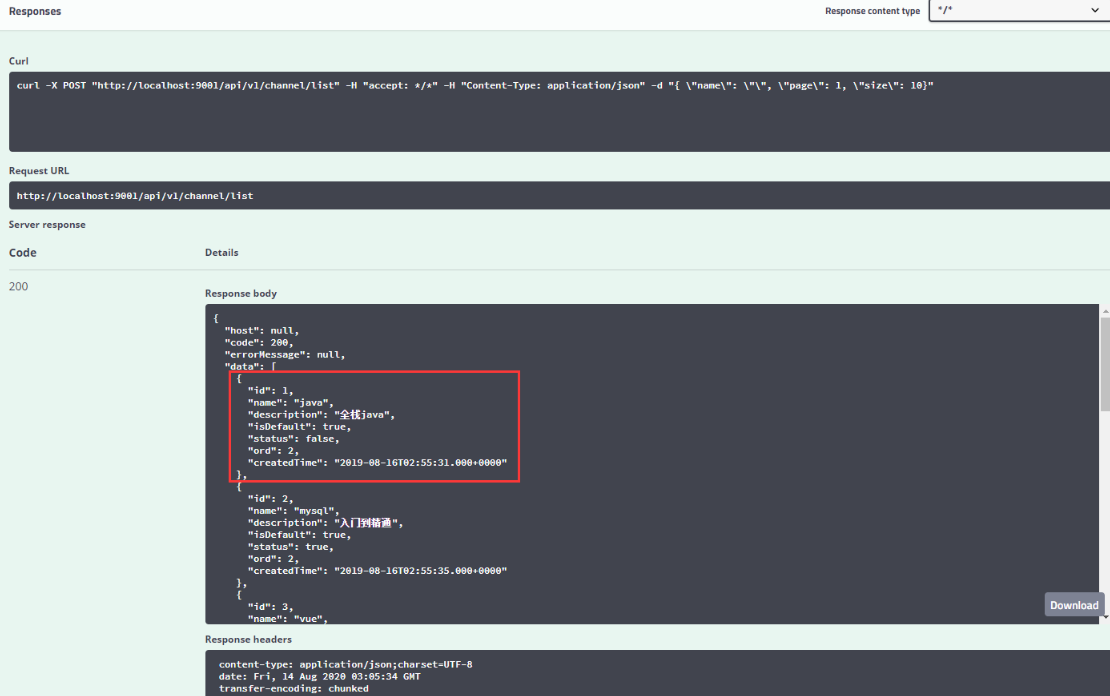Viewport: 1110px width, 696px height.
Task: Click the description line containing 入门到精通
Action: pos(326,523)
